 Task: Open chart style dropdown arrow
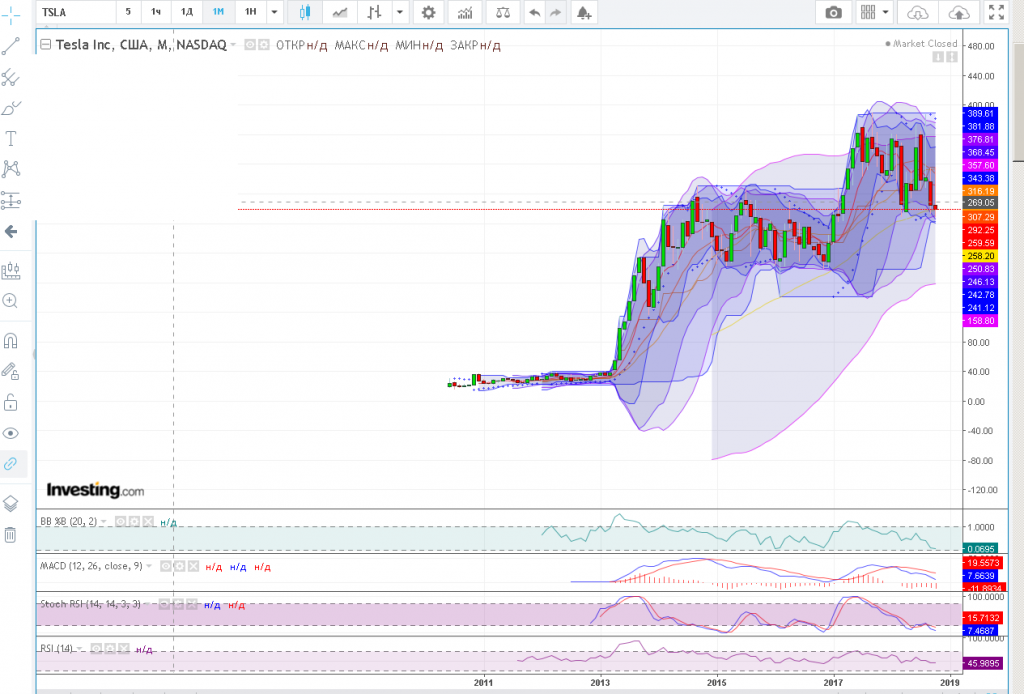coord(400,12)
